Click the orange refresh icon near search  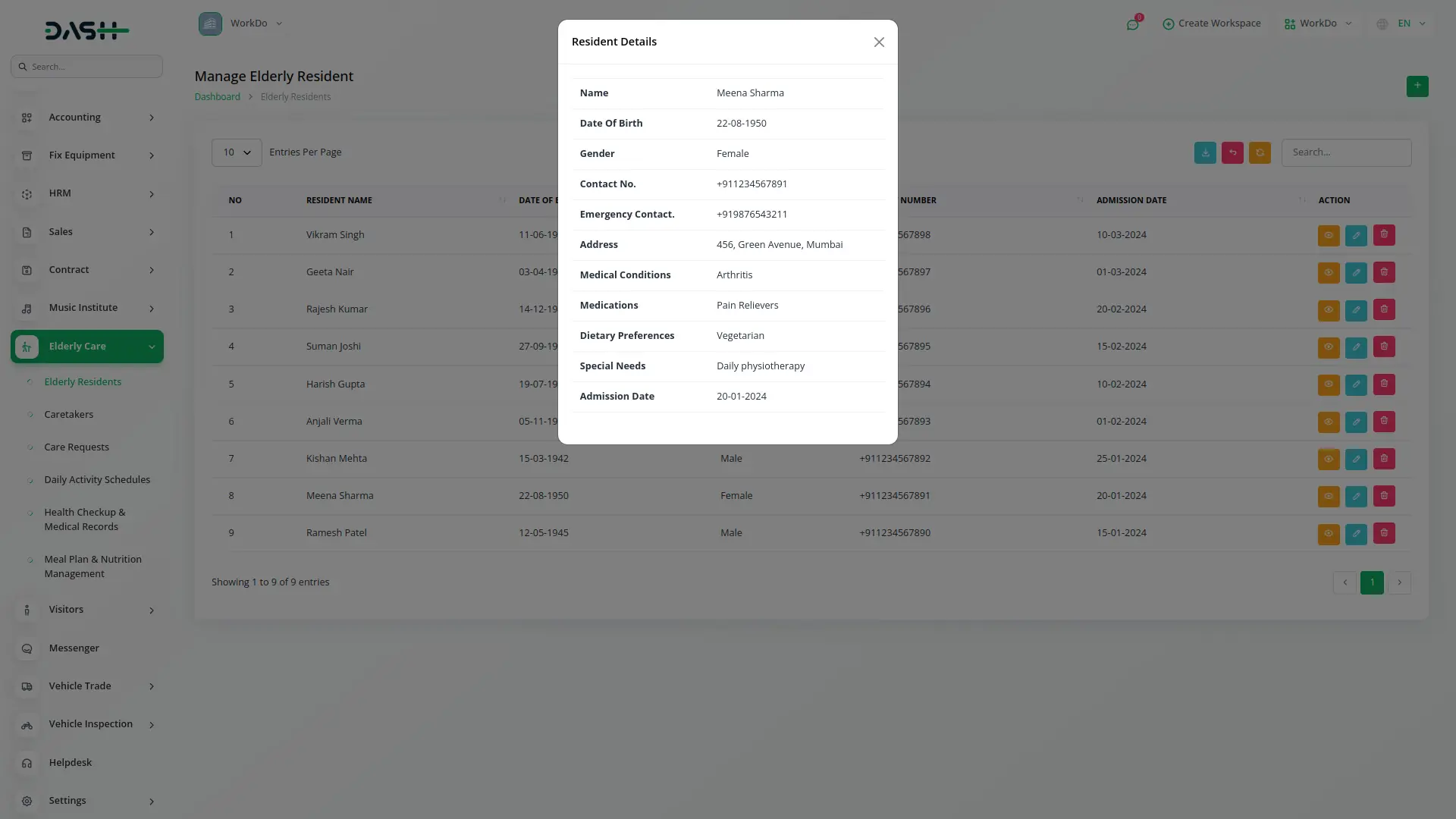(1260, 152)
